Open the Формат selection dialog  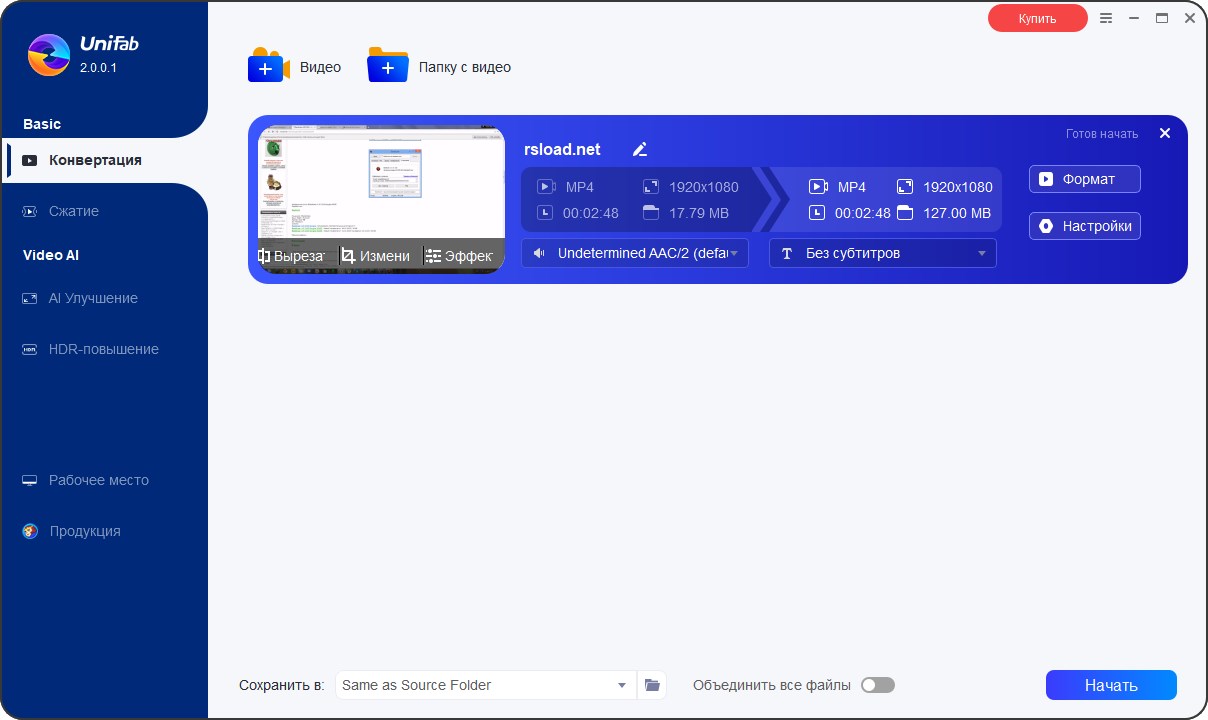[x=1084, y=178]
